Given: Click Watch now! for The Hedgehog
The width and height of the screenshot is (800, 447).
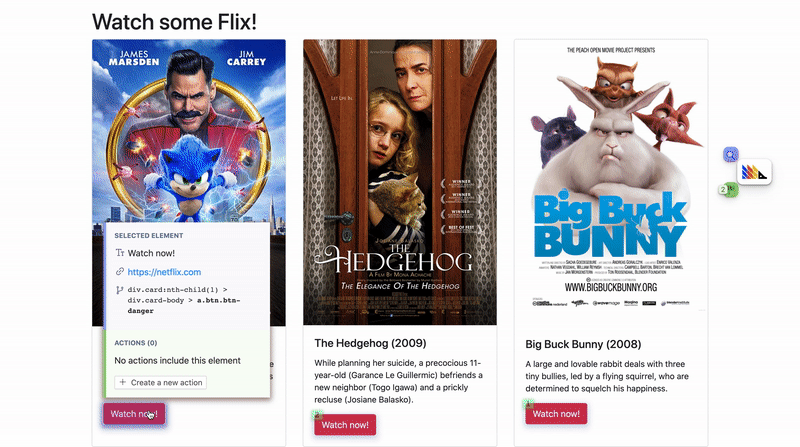Looking at the screenshot, I should click(x=345, y=425).
